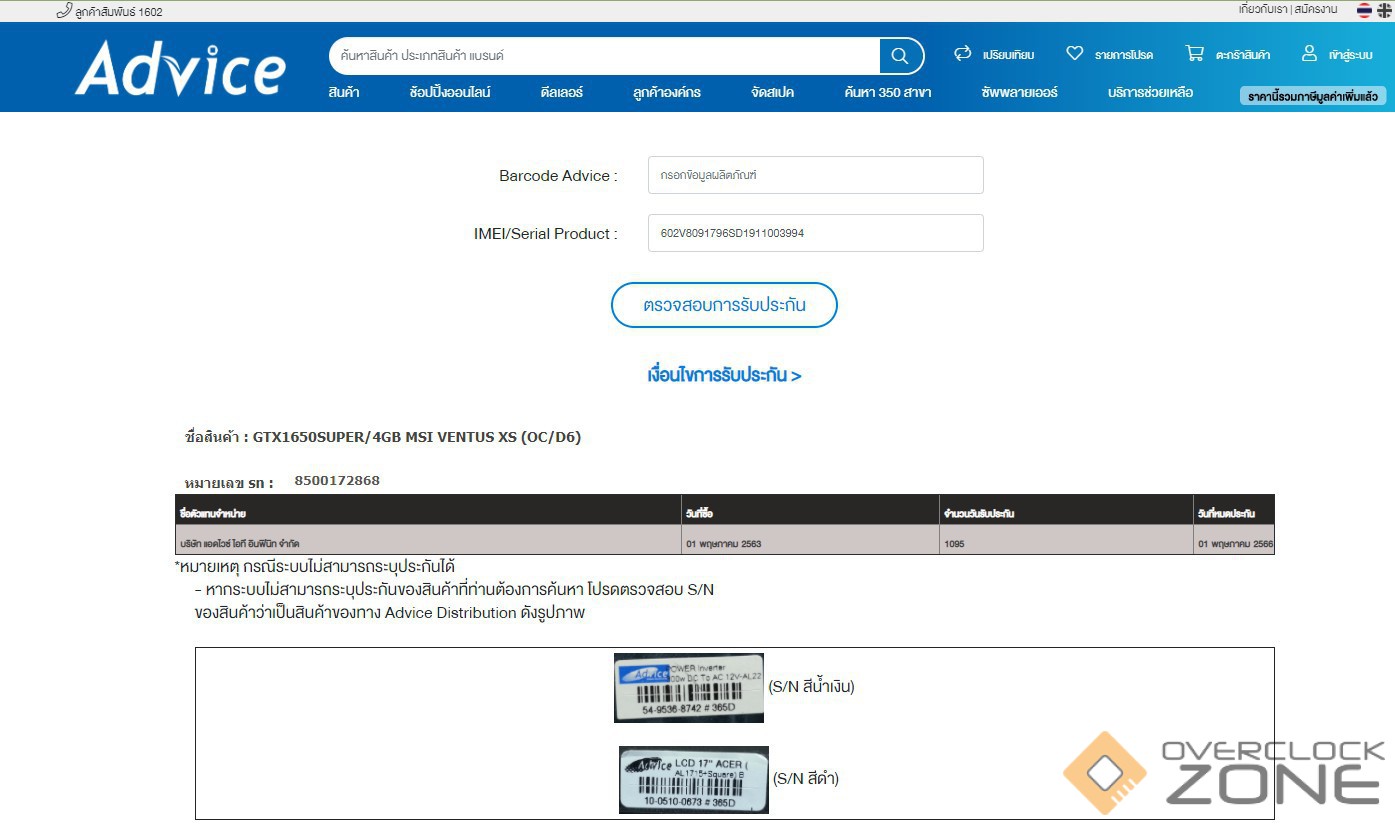The width and height of the screenshot is (1395, 825).
Task: Focus the Barcode Advice input field
Action: pos(815,175)
